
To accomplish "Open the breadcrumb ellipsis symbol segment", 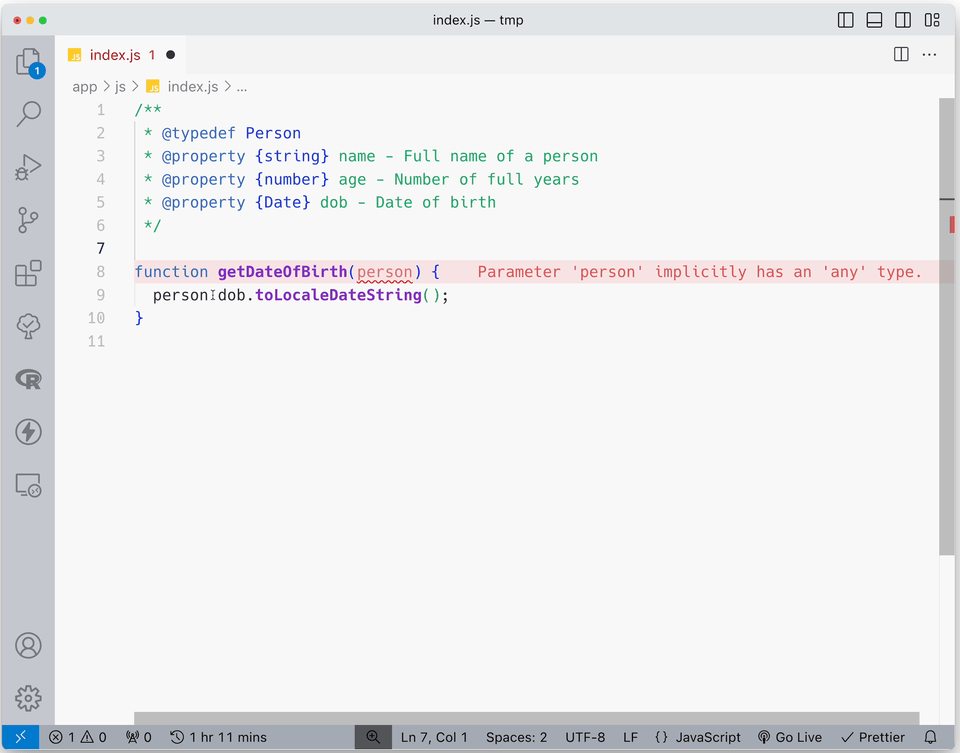I will 242,87.
